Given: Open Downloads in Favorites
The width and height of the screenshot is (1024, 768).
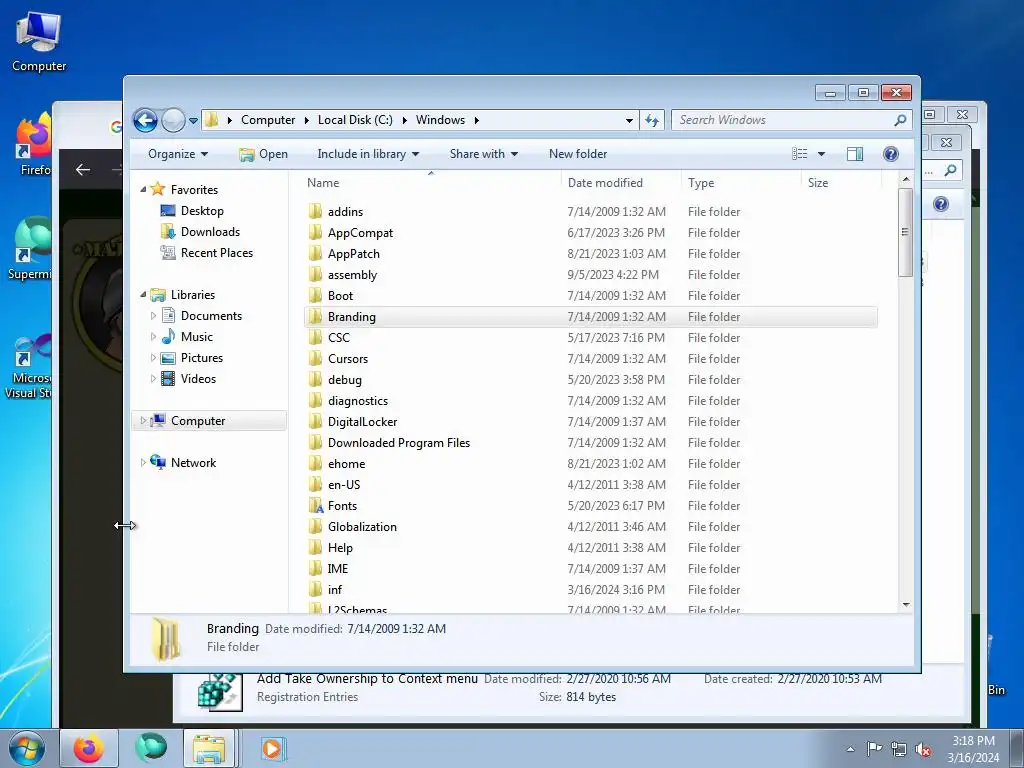Looking at the screenshot, I should pos(210,232).
